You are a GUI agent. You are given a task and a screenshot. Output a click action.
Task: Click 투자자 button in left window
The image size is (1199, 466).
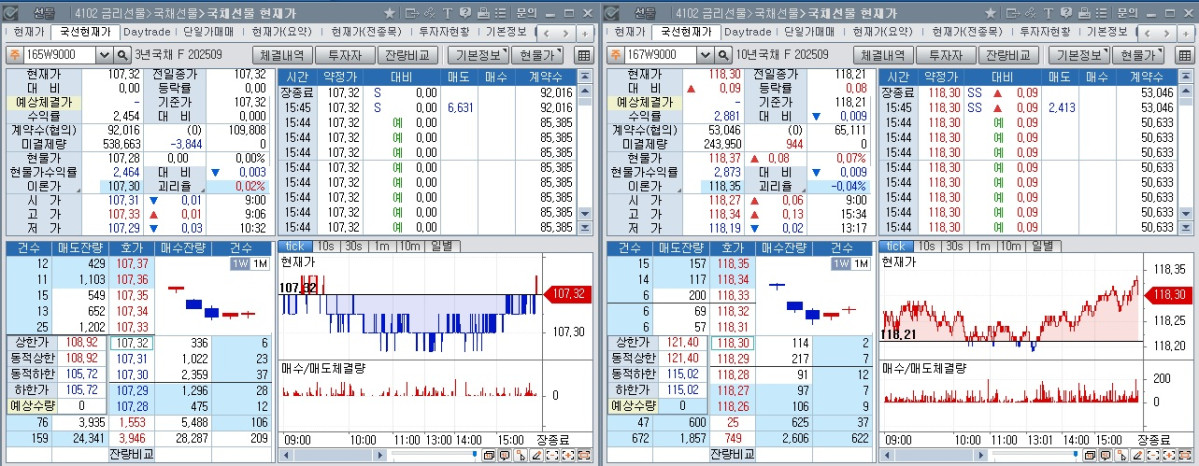[x=345, y=55]
